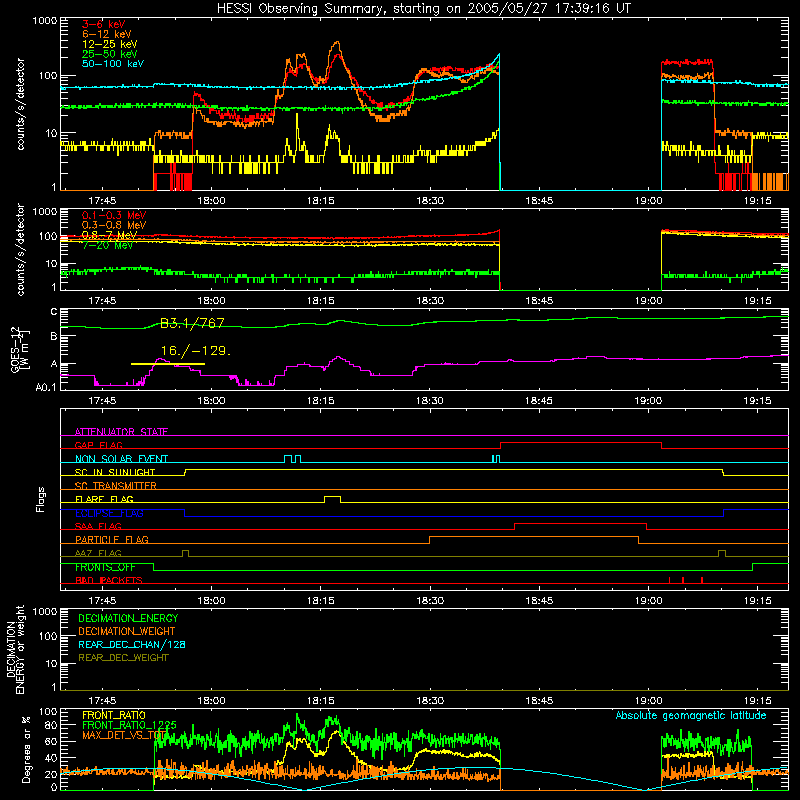Click the 0.3-0.8 MeV legend label

click(x=114, y=225)
